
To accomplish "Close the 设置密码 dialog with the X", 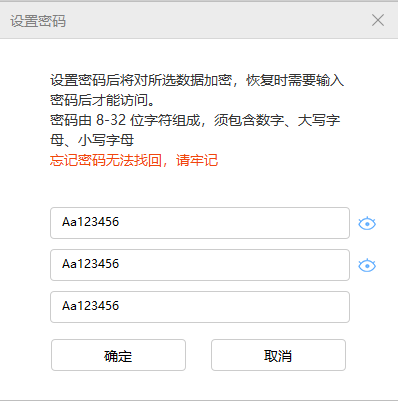I will click(378, 20).
